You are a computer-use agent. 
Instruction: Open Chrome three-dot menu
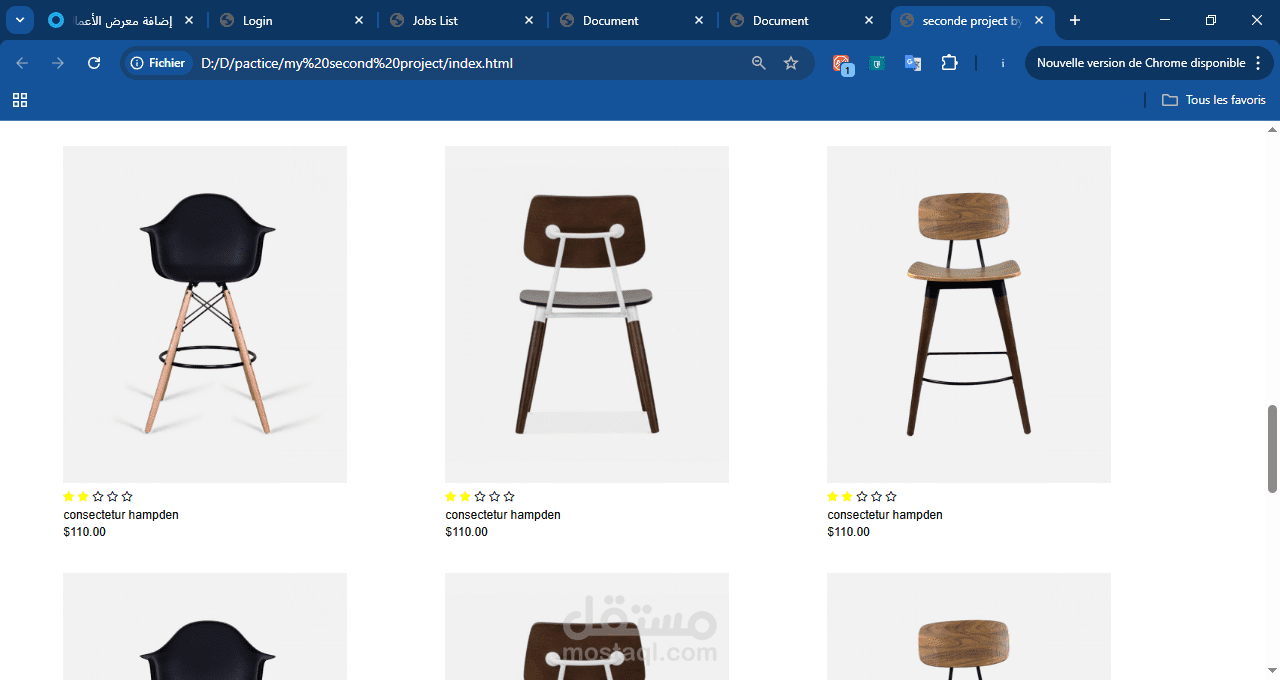[1258, 63]
